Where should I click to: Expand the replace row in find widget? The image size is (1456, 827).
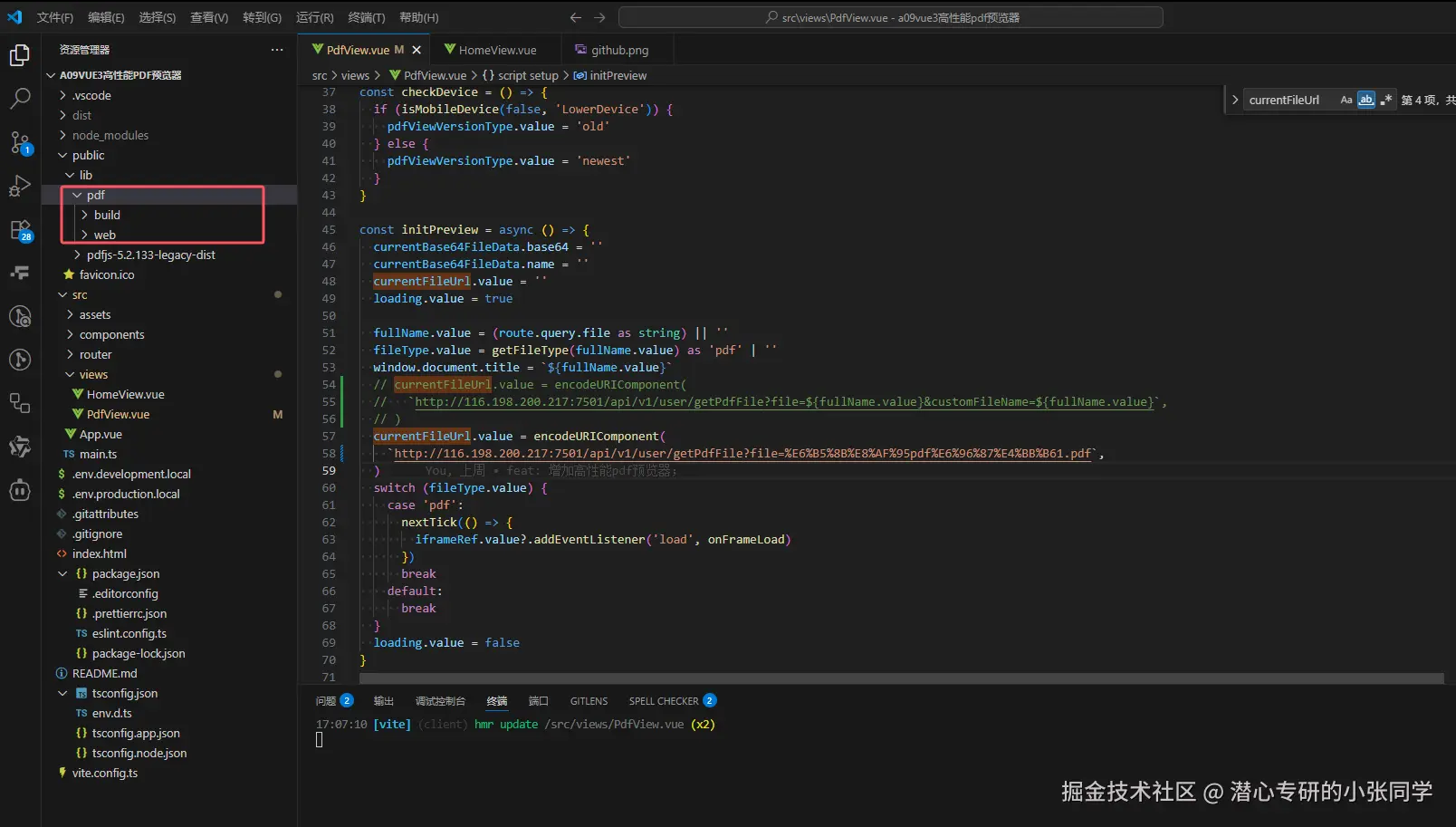[x=1235, y=100]
